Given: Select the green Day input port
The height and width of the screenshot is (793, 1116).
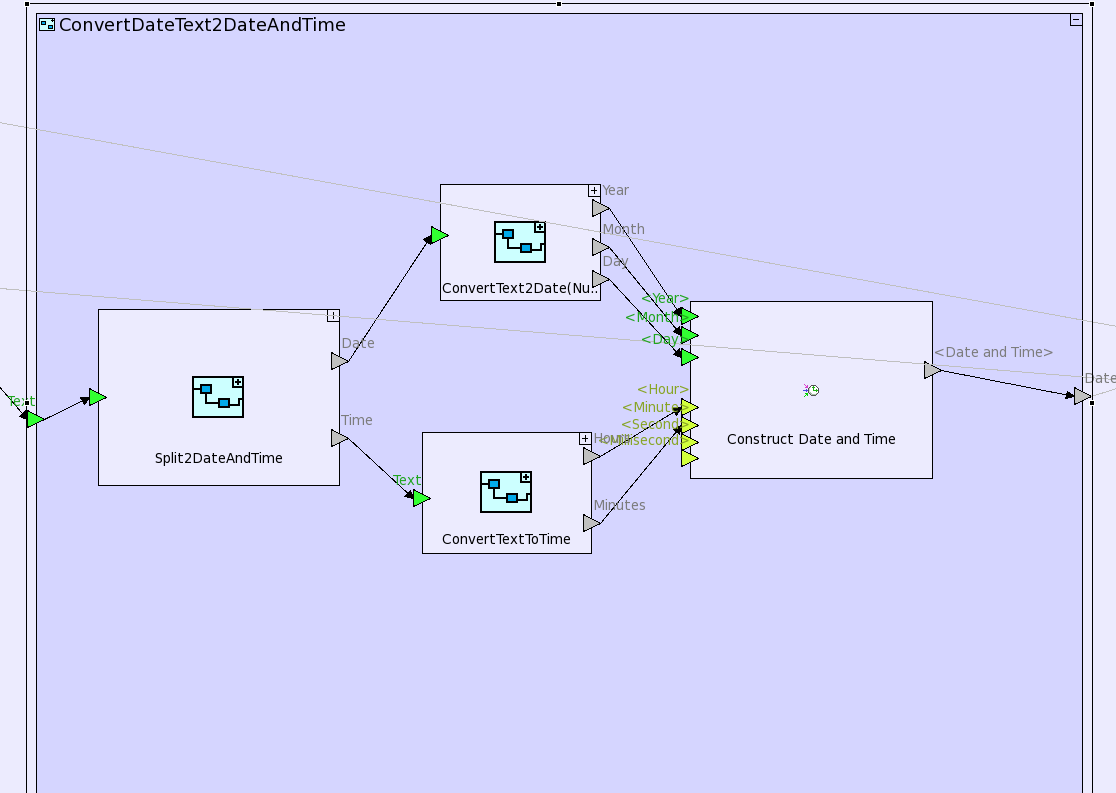Looking at the screenshot, I should (689, 357).
